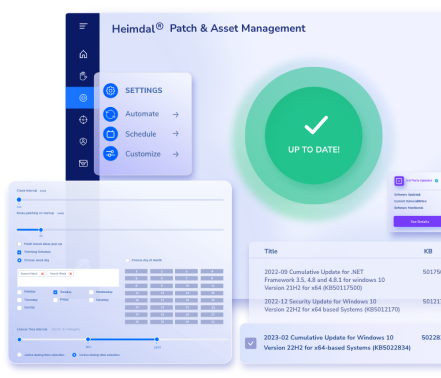441x378 pixels.
Task: Click the Check interval slider handle
Action: [x=19, y=200]
